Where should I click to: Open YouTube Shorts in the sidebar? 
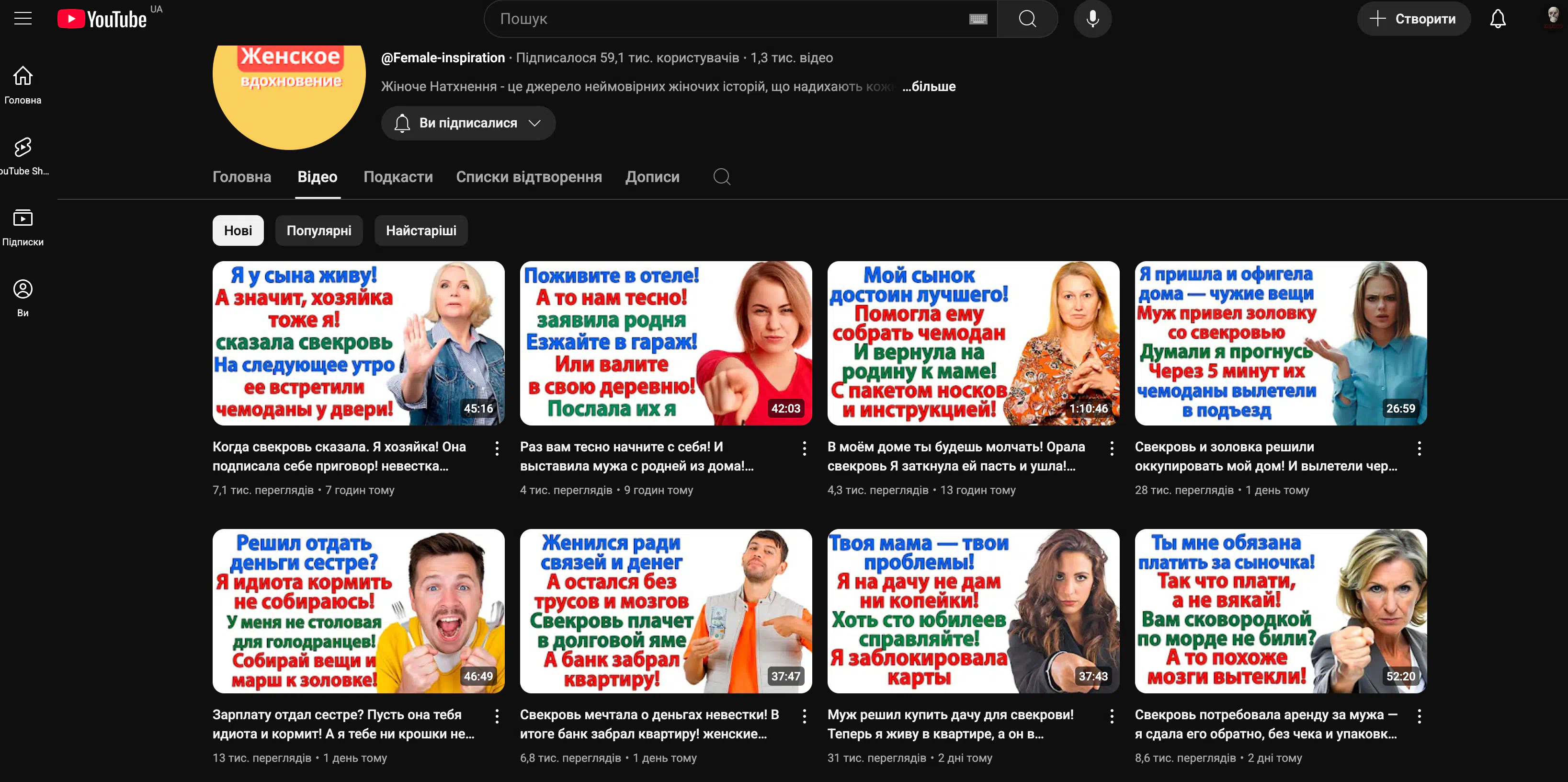(x=23, y=156)
